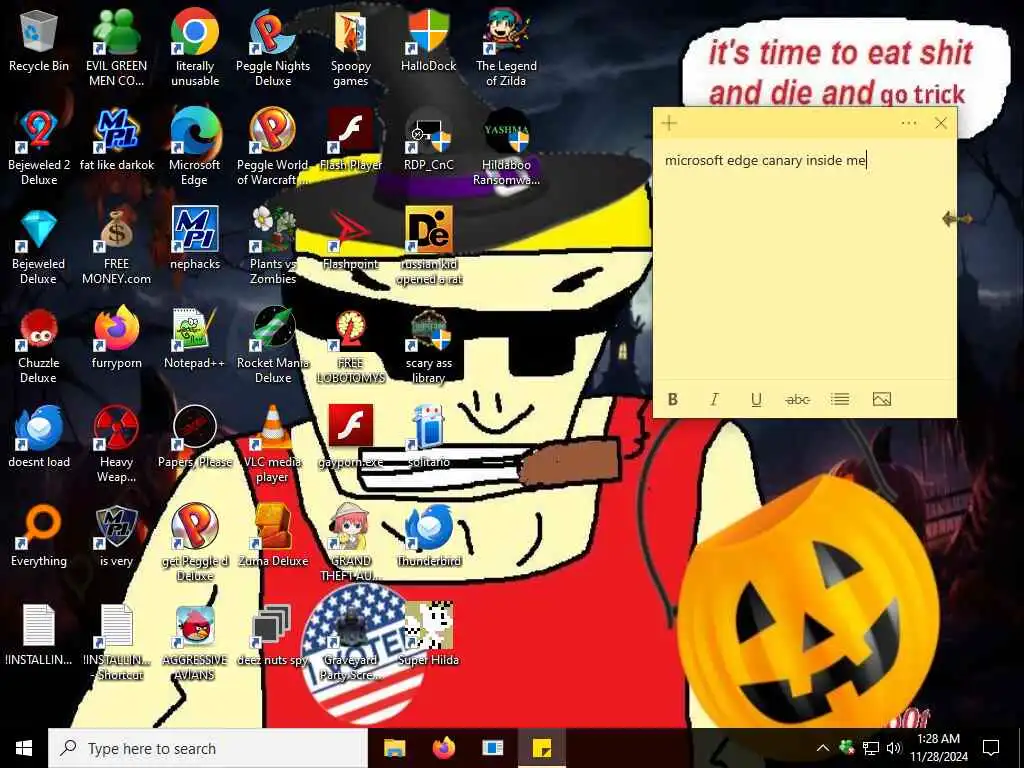Open the scary ass library shortcut
Screen dimensions: 1024x768
click(428, 345)
